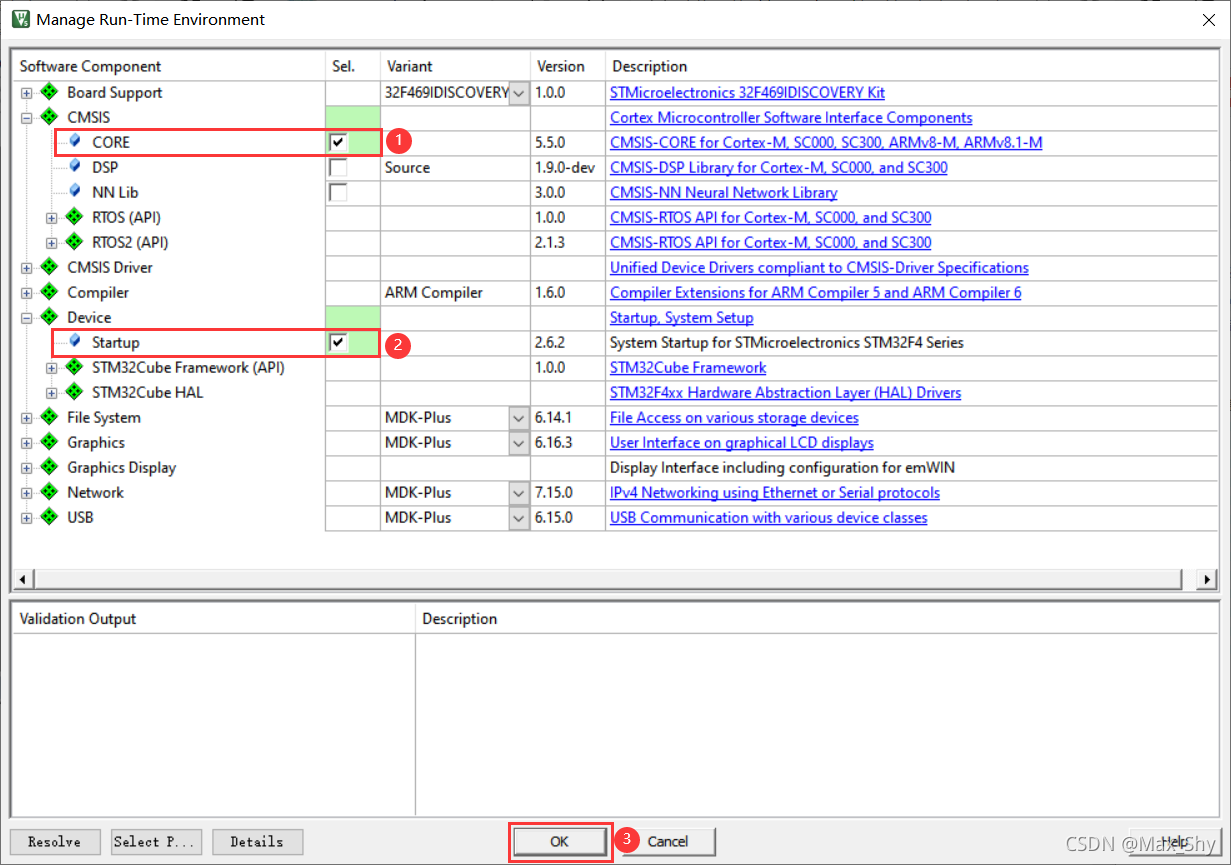Click the Device green diamond icon
Viewport: 1231px width, 865px height.
(x=48, y=317)
